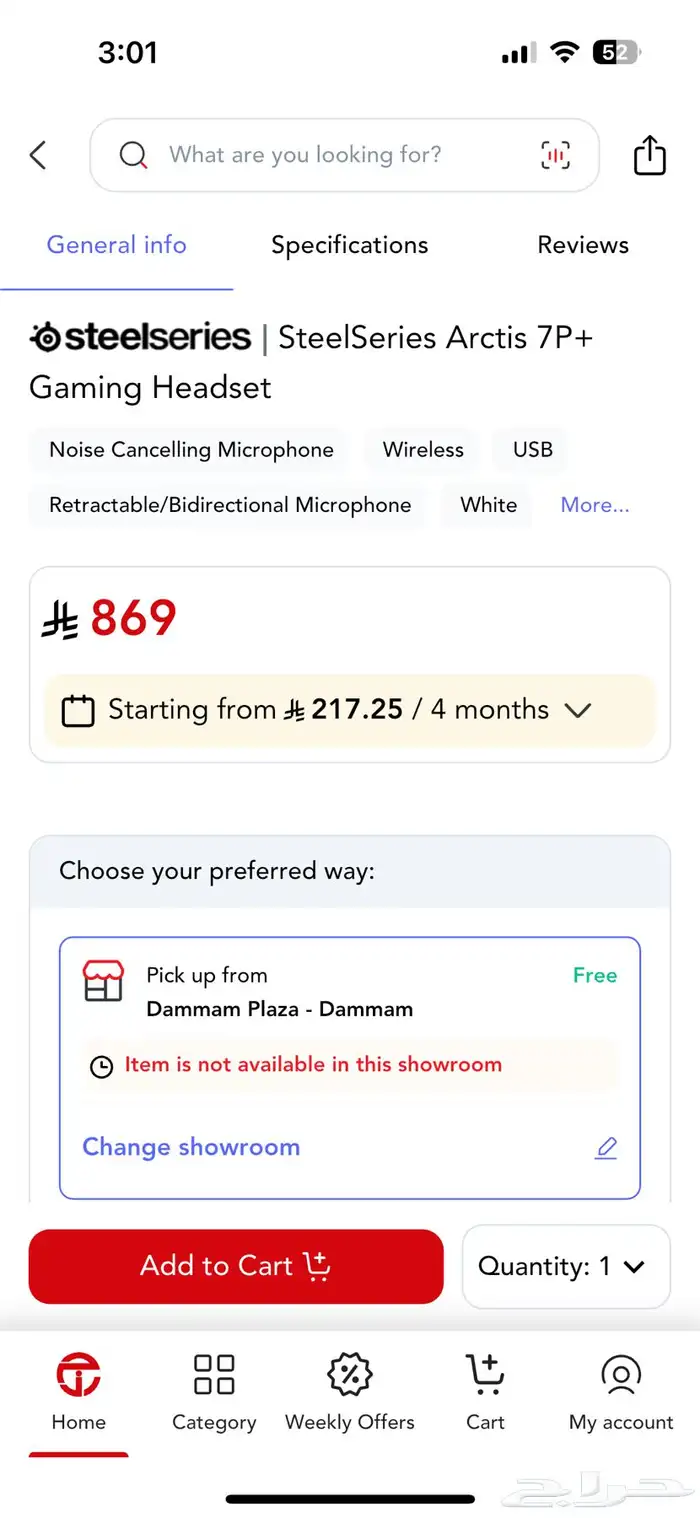Viewport: 700px width, 1518px height.
Task: Open the Quantity dropdown
Action: pyautogui.click(x=566, y=1266)
